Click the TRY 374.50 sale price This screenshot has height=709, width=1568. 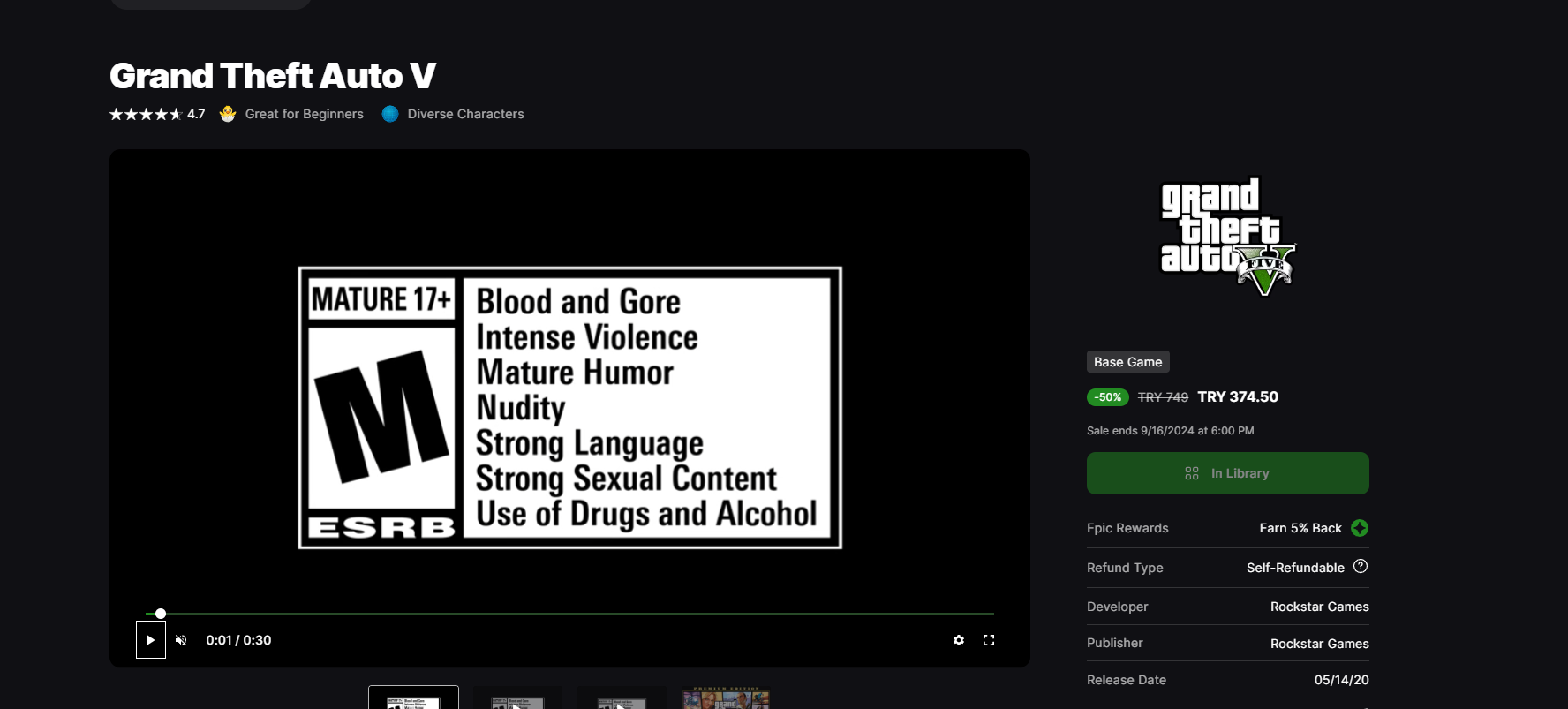click(1238, 396)
